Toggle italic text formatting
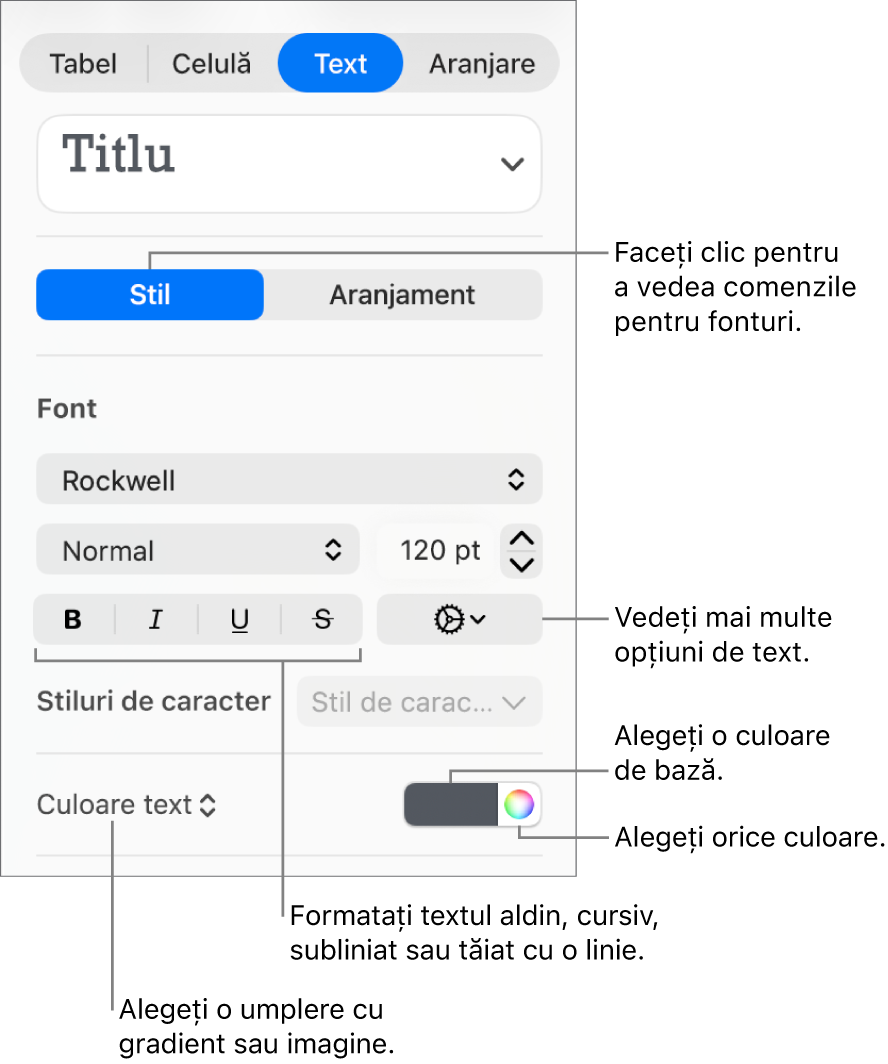Screen dimensions: 888x1064 [x=156, y=620]
